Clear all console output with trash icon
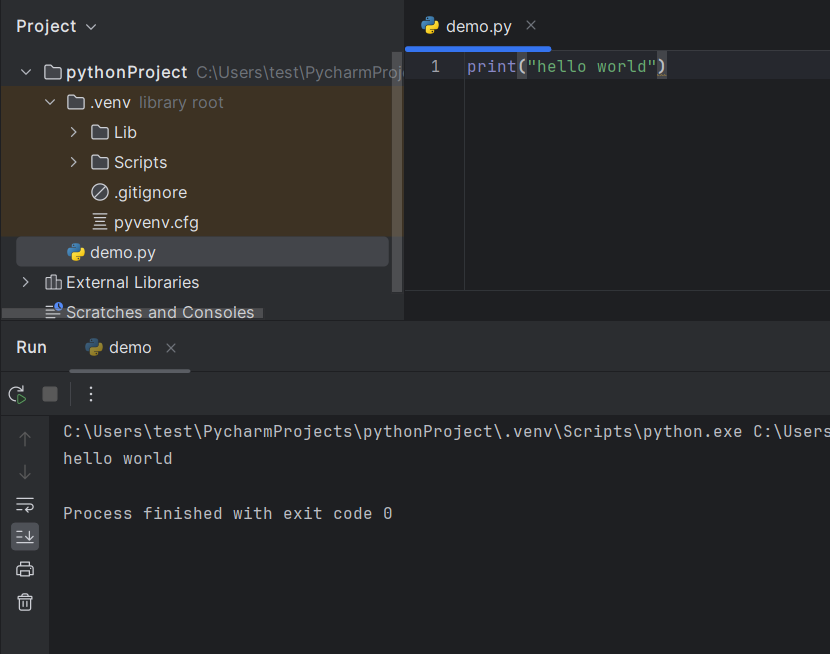The height and width of the screenshot is (654, 830). (x=25, y=601)
